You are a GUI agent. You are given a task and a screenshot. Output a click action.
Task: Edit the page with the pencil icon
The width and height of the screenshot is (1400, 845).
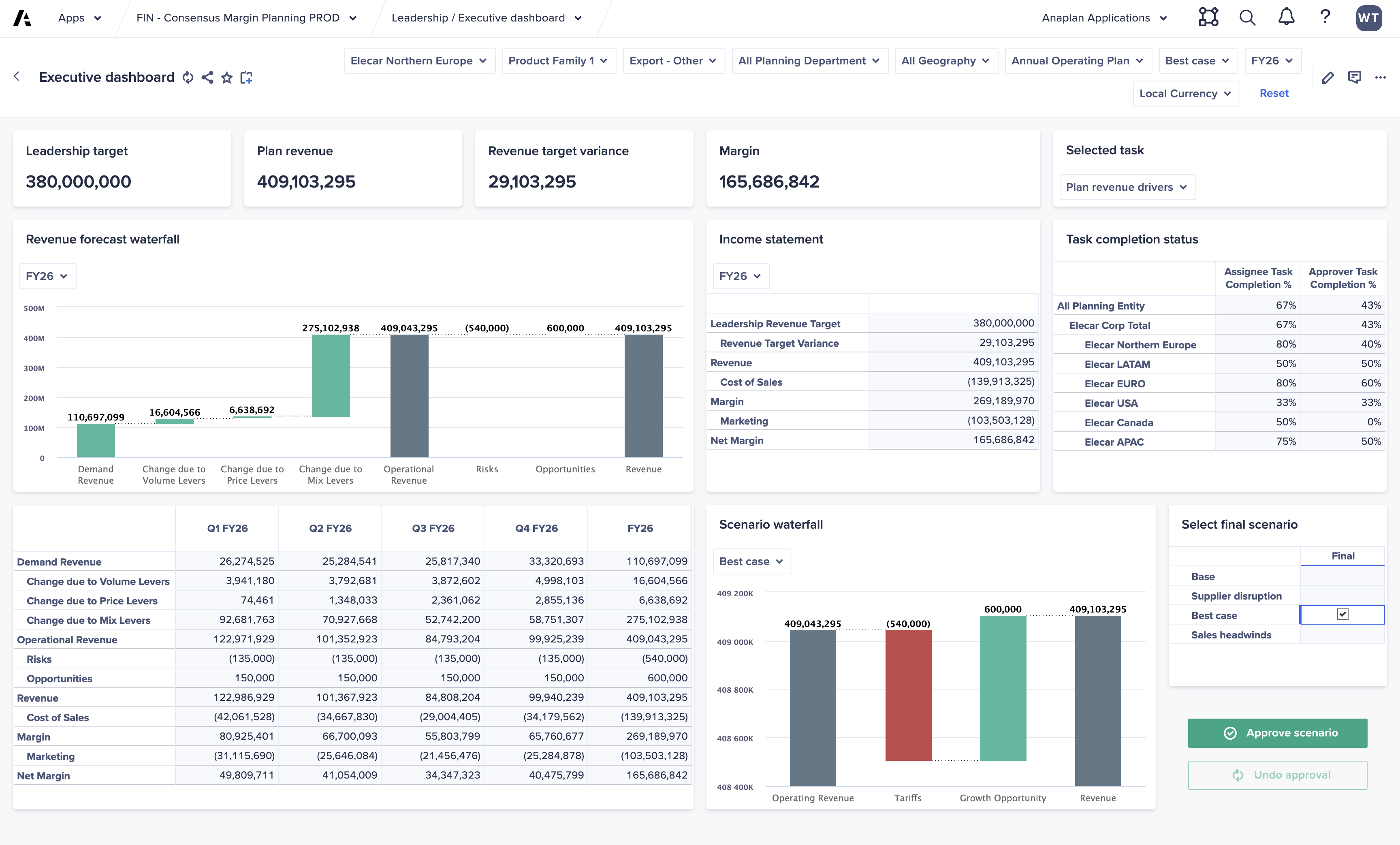(x=1328, y=77)
